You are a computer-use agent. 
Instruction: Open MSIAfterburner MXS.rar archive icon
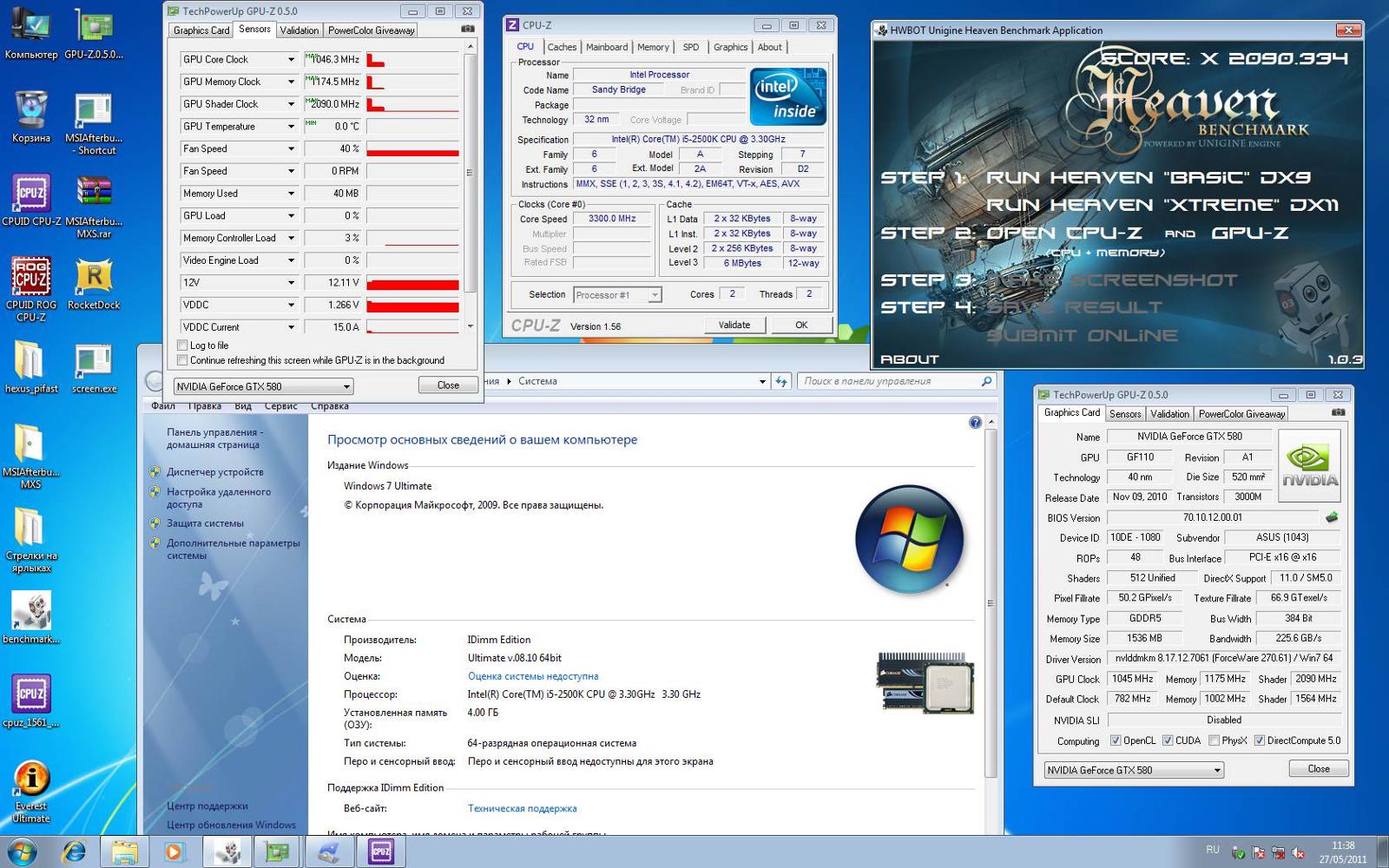click(x=94, y=207)
